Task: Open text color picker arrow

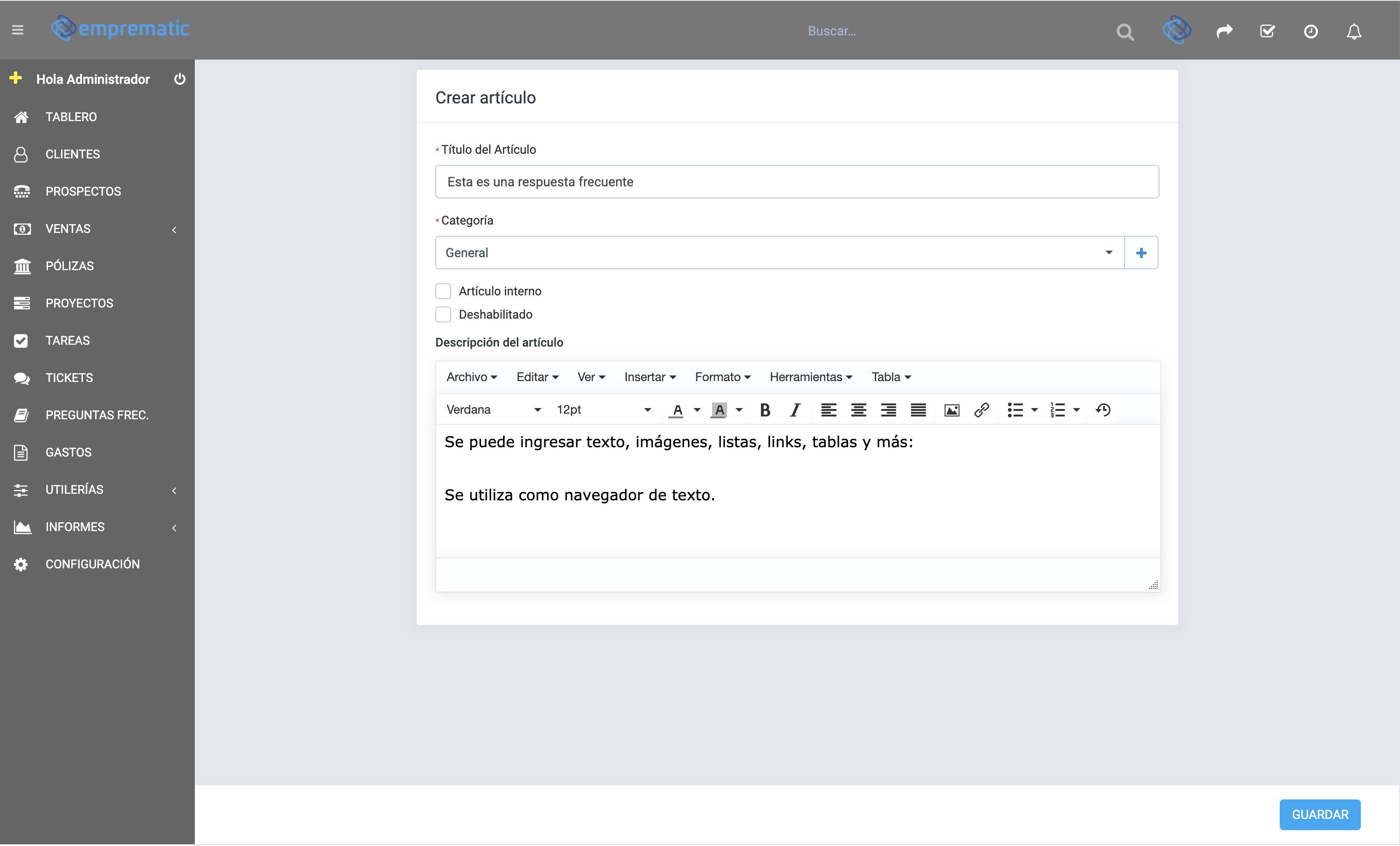Action: coord(697,410)
